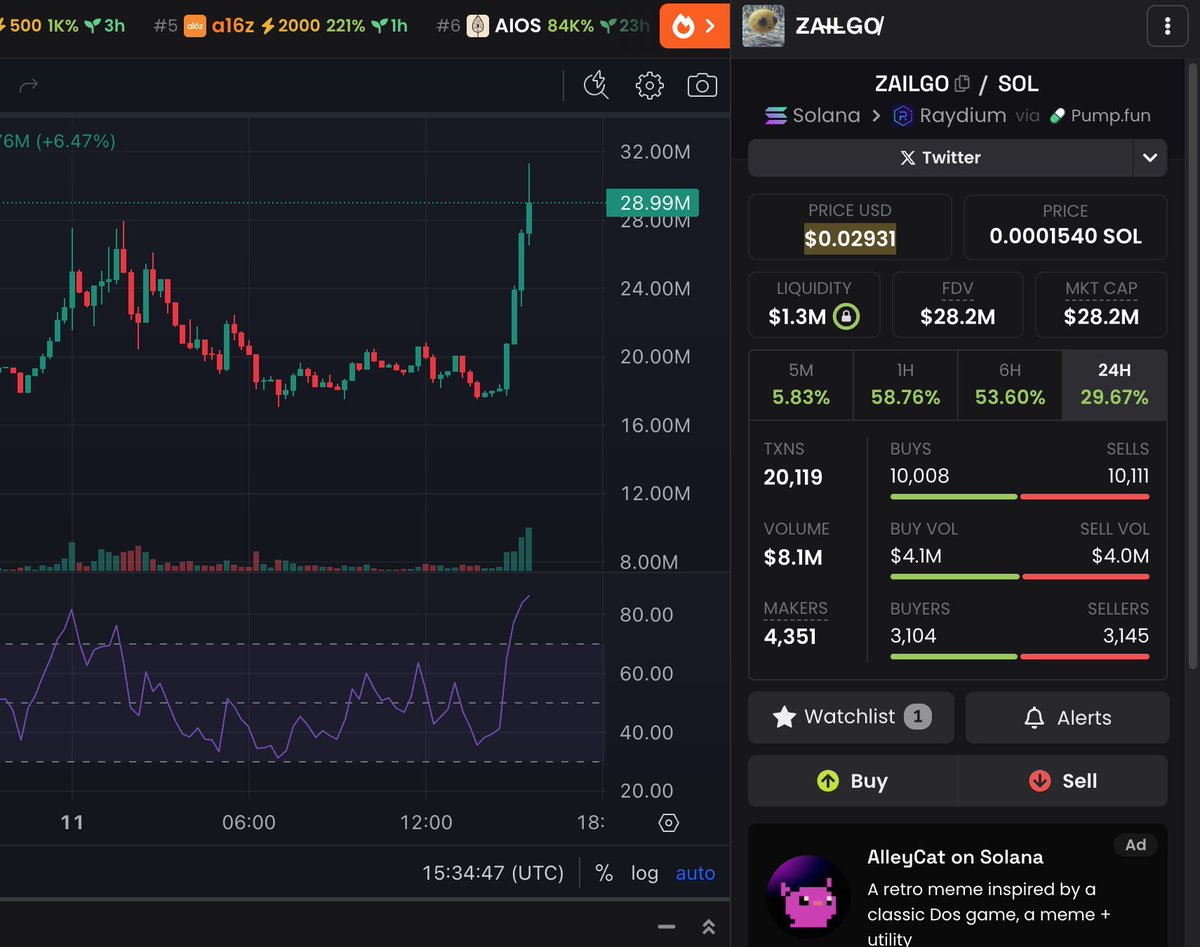Screen dimensions: 1200x947
Task: Minimize the chart bottom panel
Action: pyautogui.click(x=666, y=927)
